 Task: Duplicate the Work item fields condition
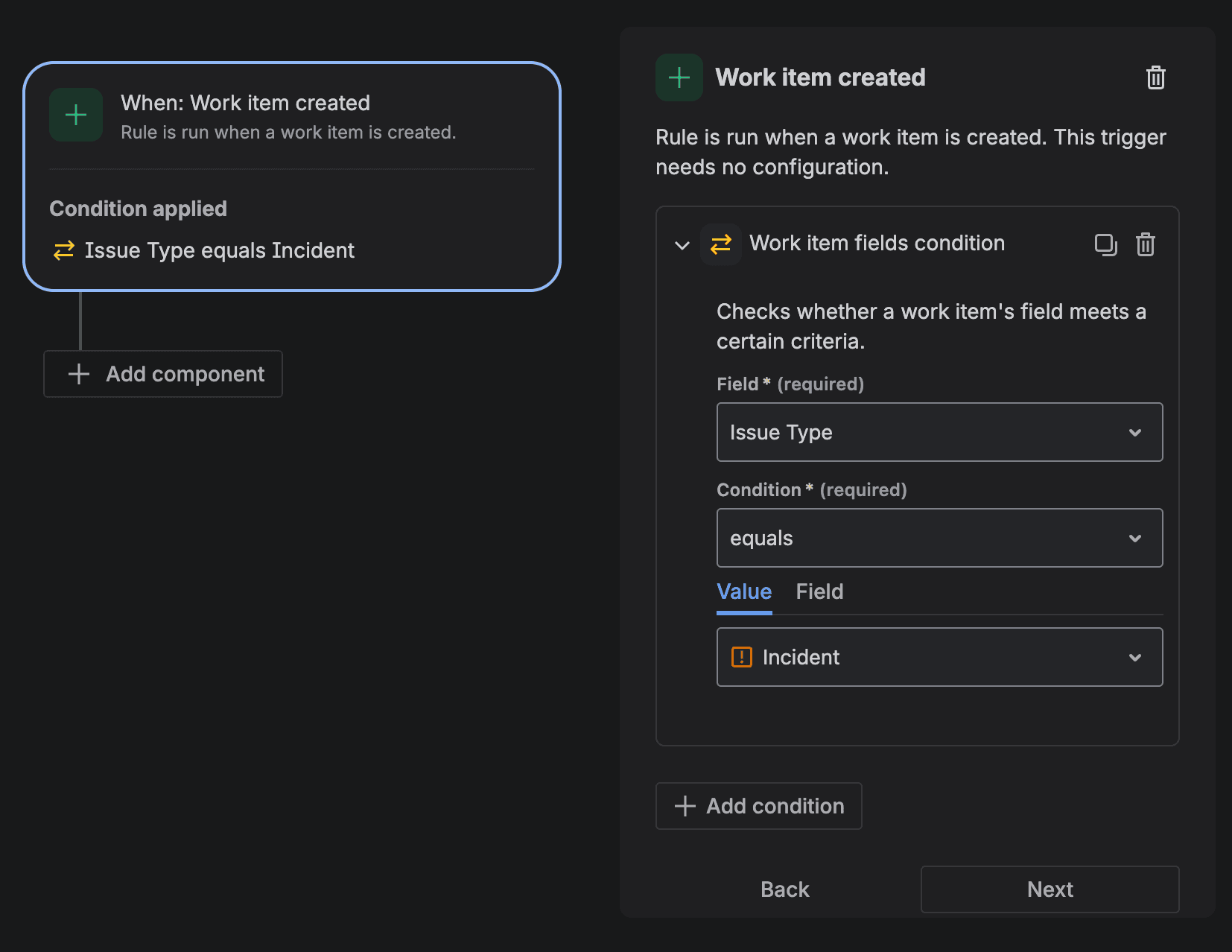pos(1106,244)
